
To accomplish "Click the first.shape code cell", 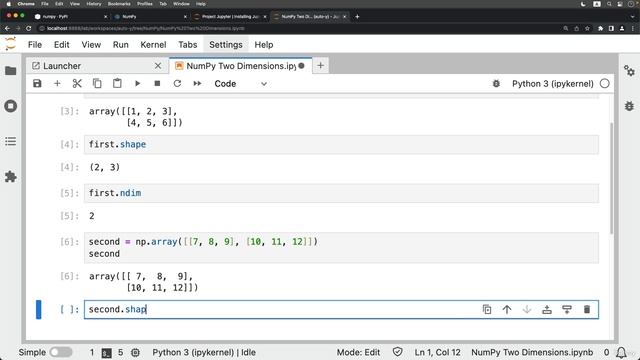I will tap(341, 144).
